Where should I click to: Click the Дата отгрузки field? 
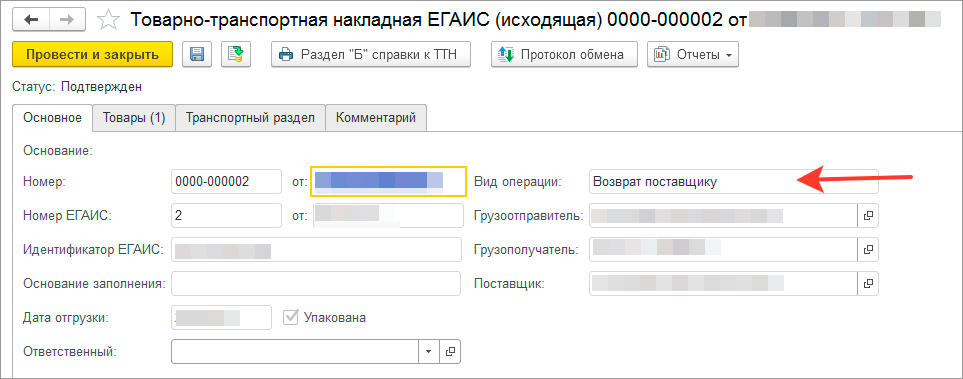click(x=221, y=318)
